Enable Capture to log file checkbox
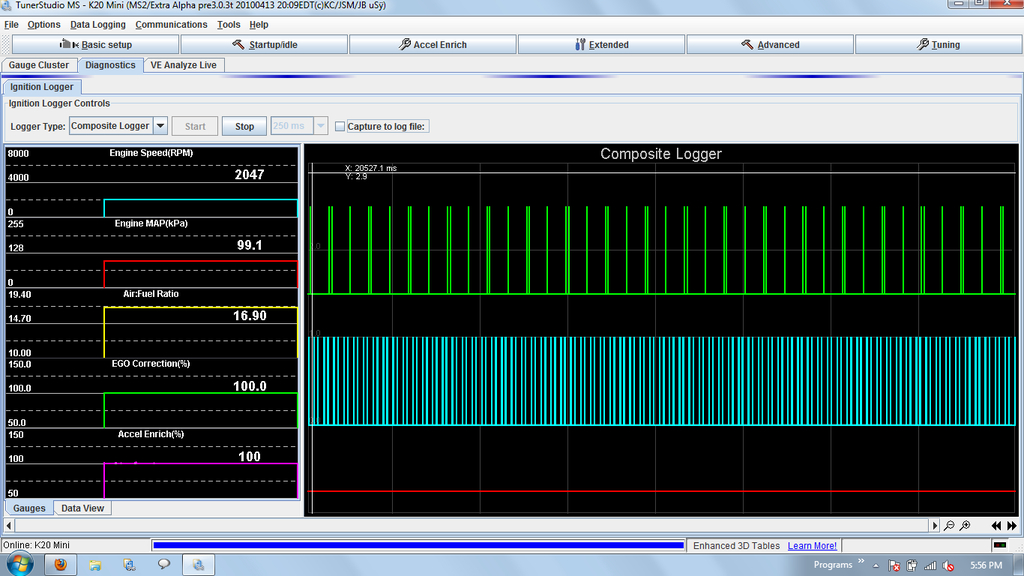Viewport: 1024px width, 576px height. coord(340,127)
